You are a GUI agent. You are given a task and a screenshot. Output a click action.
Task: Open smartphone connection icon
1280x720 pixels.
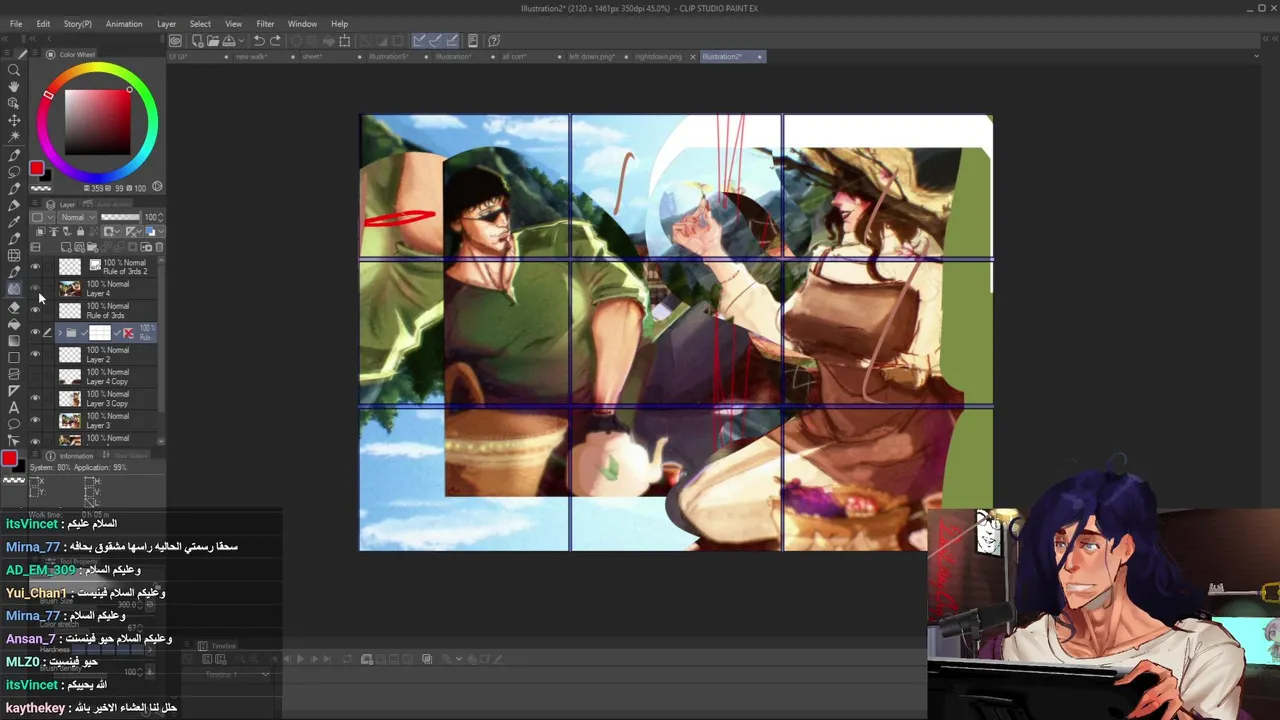click(x=472, y=41)
